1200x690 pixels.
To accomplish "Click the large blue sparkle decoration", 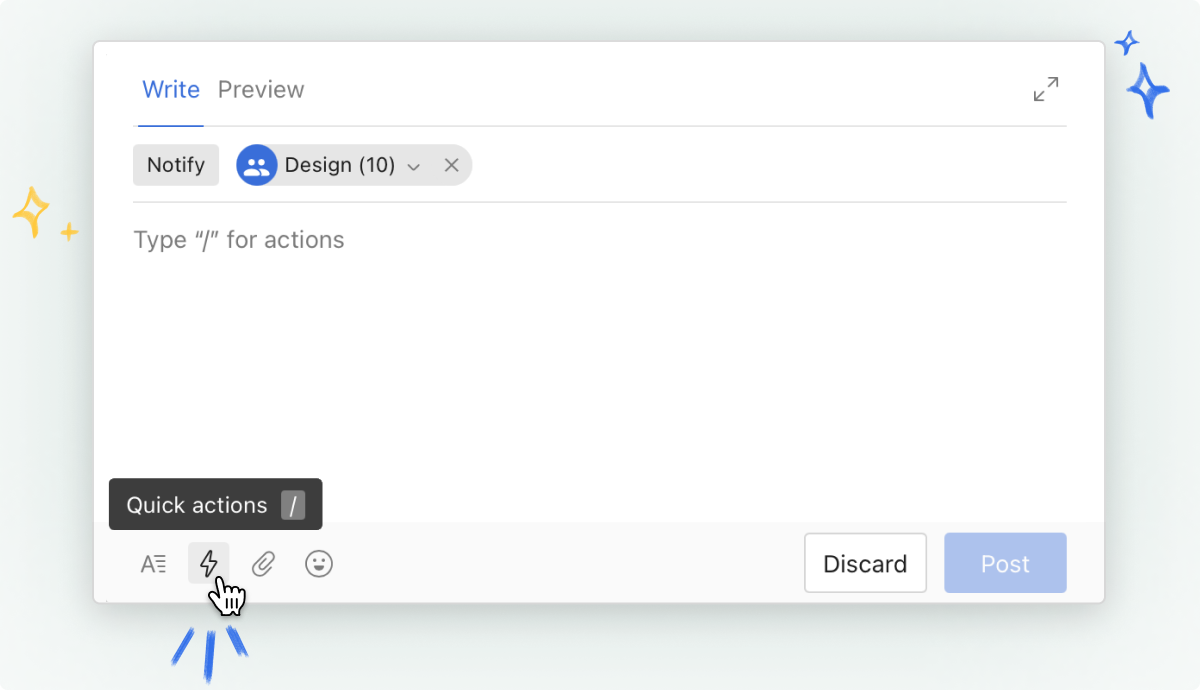I will 1148,91.
